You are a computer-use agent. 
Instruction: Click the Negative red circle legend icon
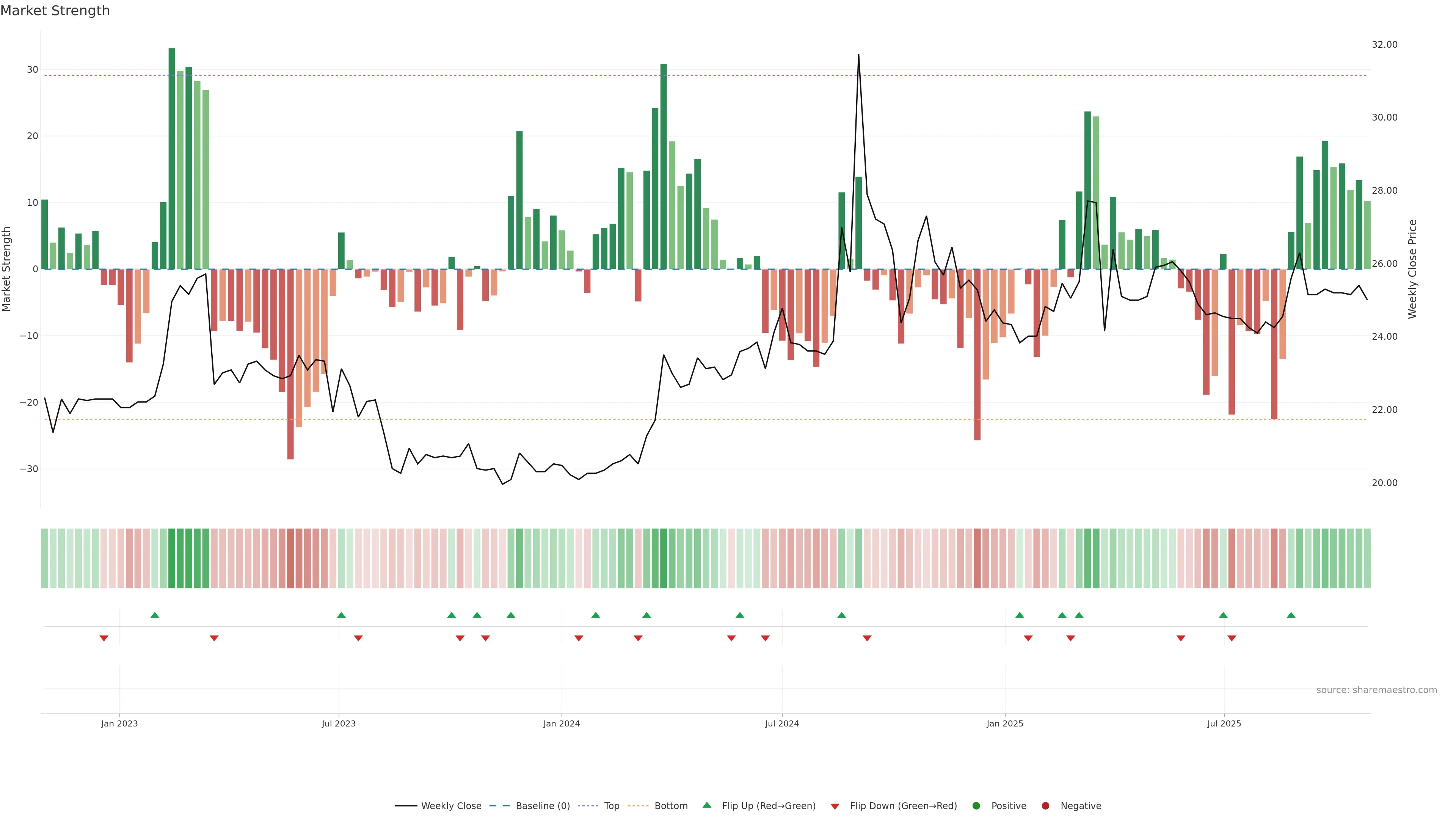coord(1045,806)
